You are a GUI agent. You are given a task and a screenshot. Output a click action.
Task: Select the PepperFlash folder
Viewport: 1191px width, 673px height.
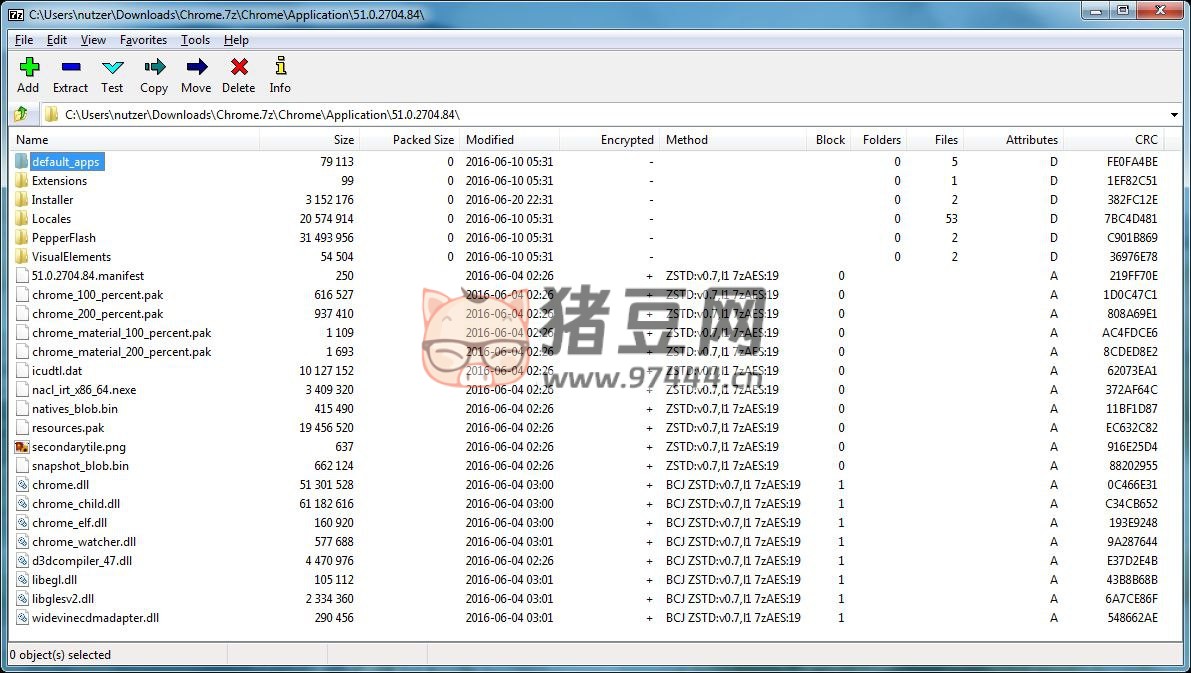click(x=63, y=238)
